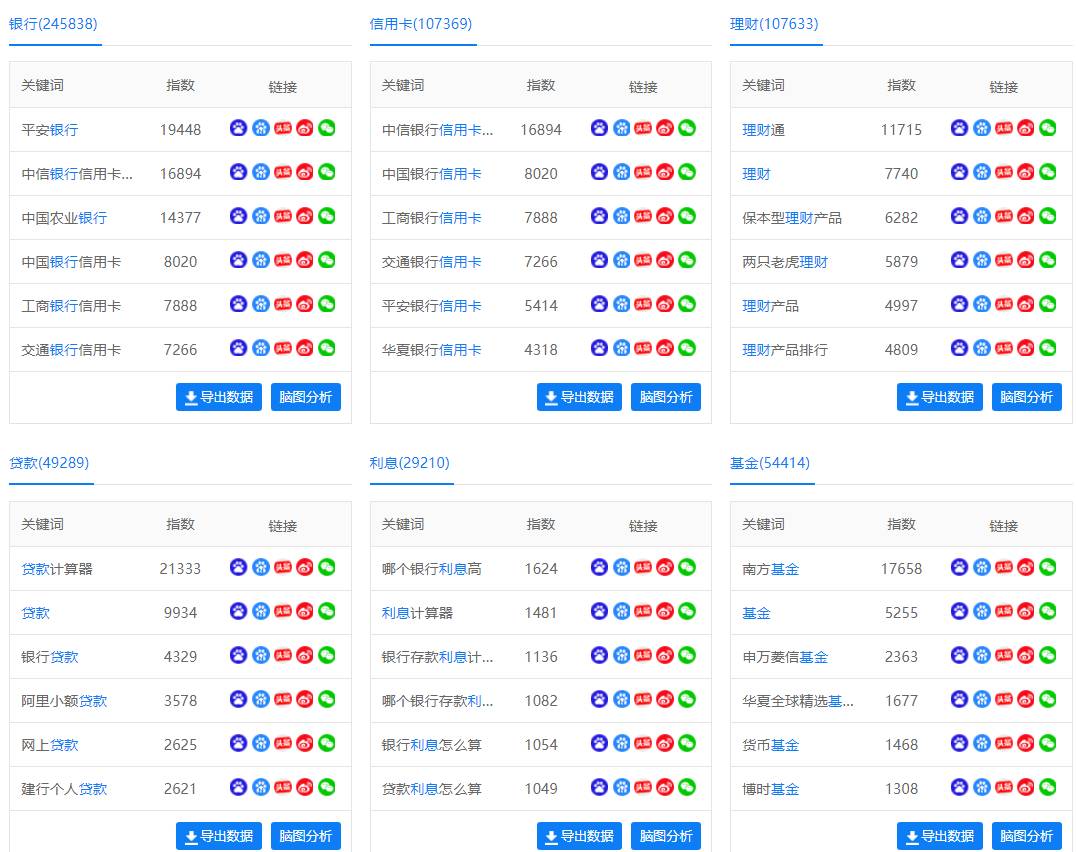Open 脑图分析 for the 银行 panel
Screen dimensions: 1076x852
306,397
